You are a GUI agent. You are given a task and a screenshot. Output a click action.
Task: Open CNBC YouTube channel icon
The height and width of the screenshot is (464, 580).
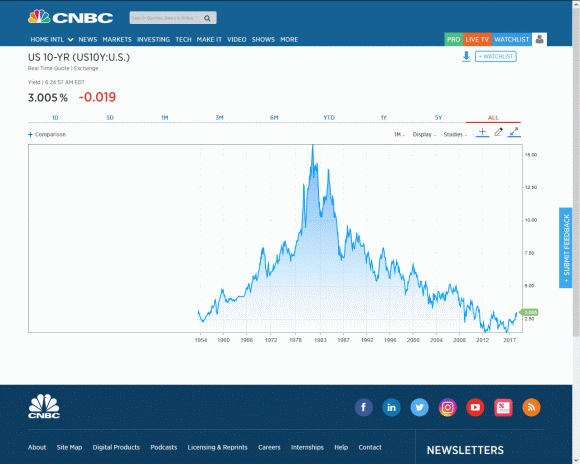pyautogui.click(x=475, y=407)
